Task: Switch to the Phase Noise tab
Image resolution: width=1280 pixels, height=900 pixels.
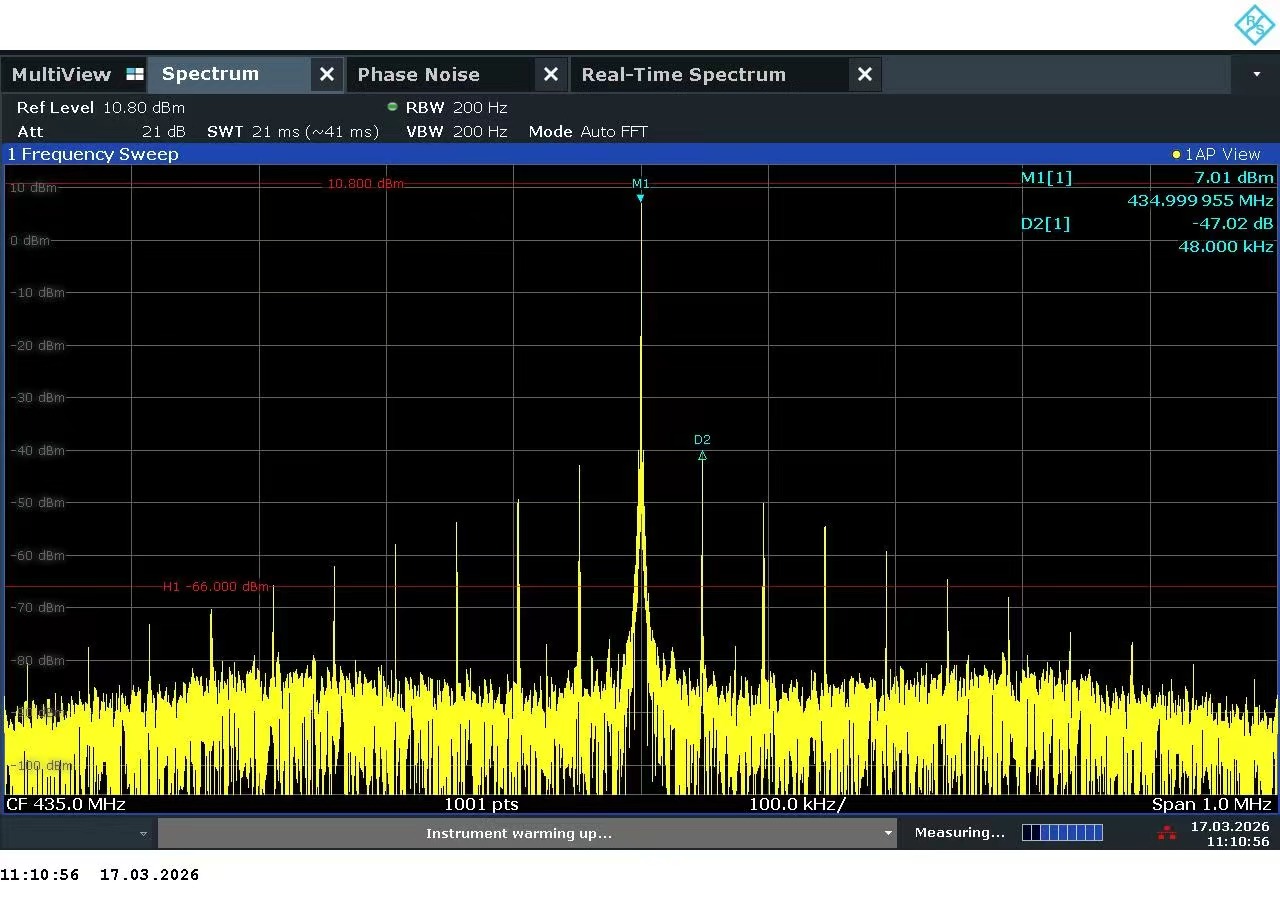Action: coord(418,75)
